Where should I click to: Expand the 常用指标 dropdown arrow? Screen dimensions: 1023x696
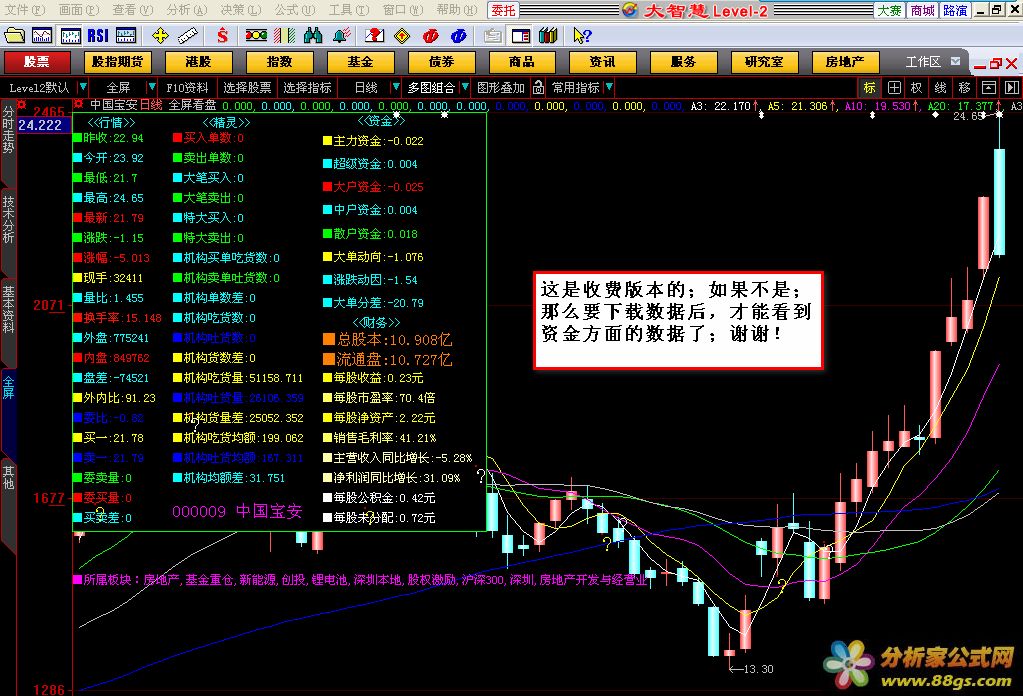[609, 87]
